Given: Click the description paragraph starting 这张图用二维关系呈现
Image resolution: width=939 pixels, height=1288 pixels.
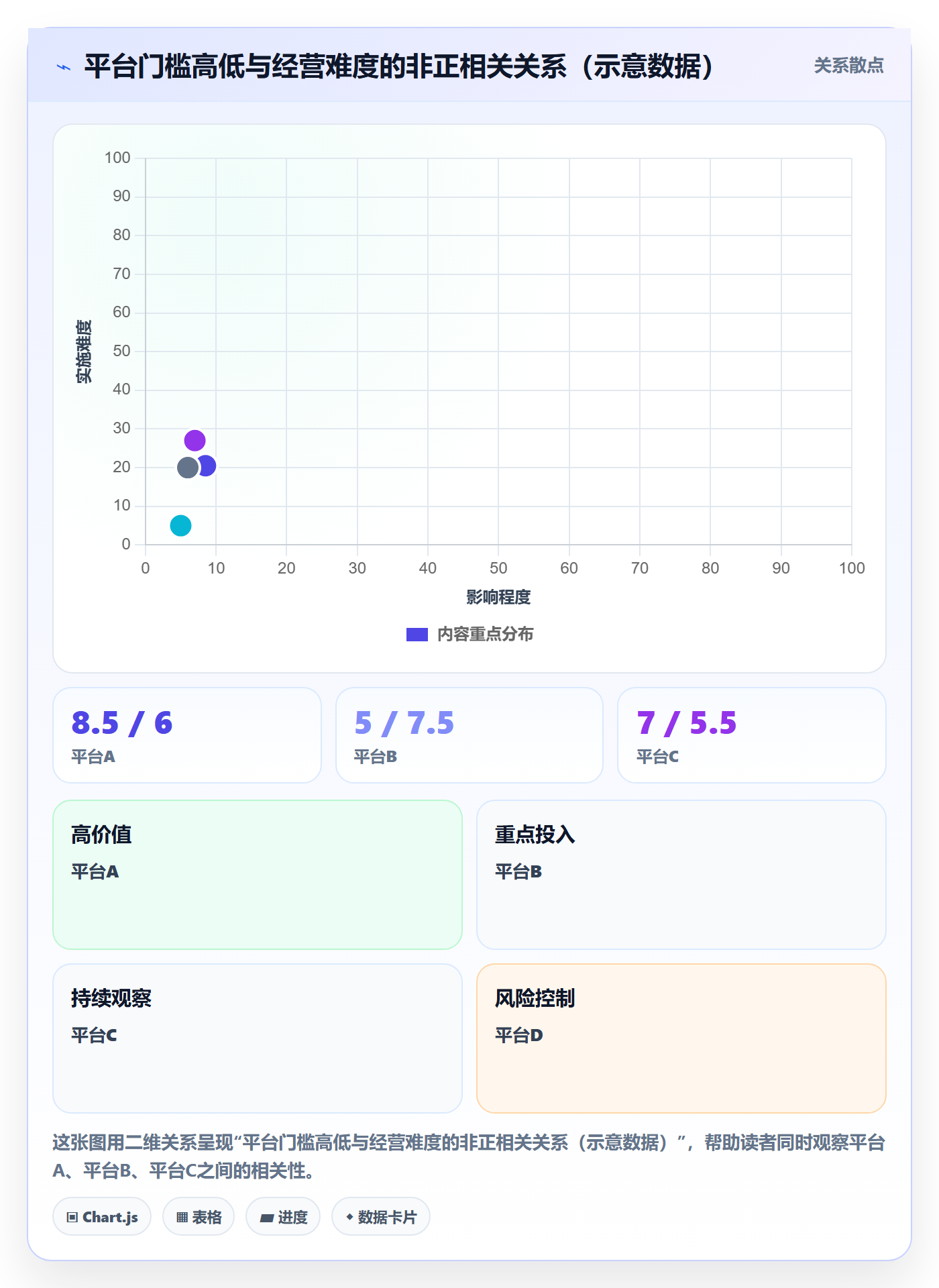Looking at the screenshot, I should (469, 1157).
